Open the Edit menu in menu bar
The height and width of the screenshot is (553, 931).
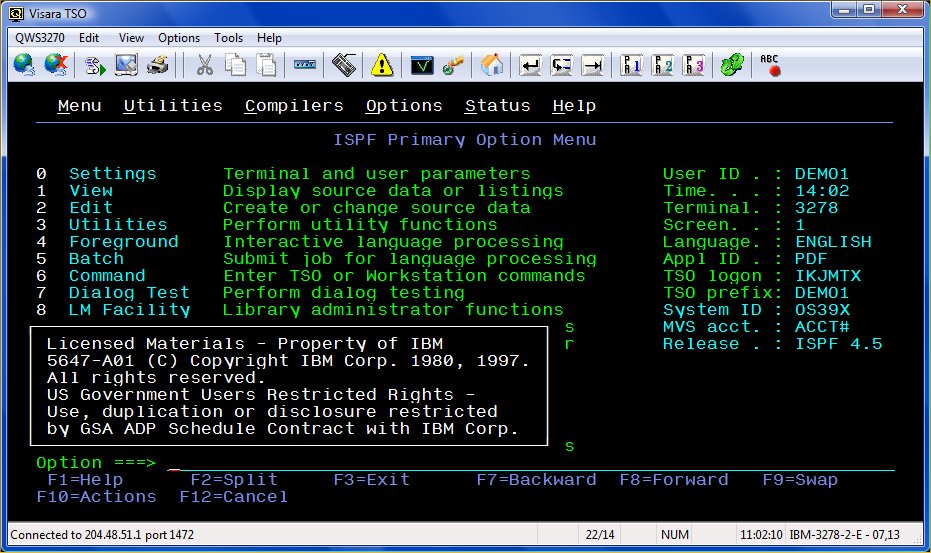point(88,38)
